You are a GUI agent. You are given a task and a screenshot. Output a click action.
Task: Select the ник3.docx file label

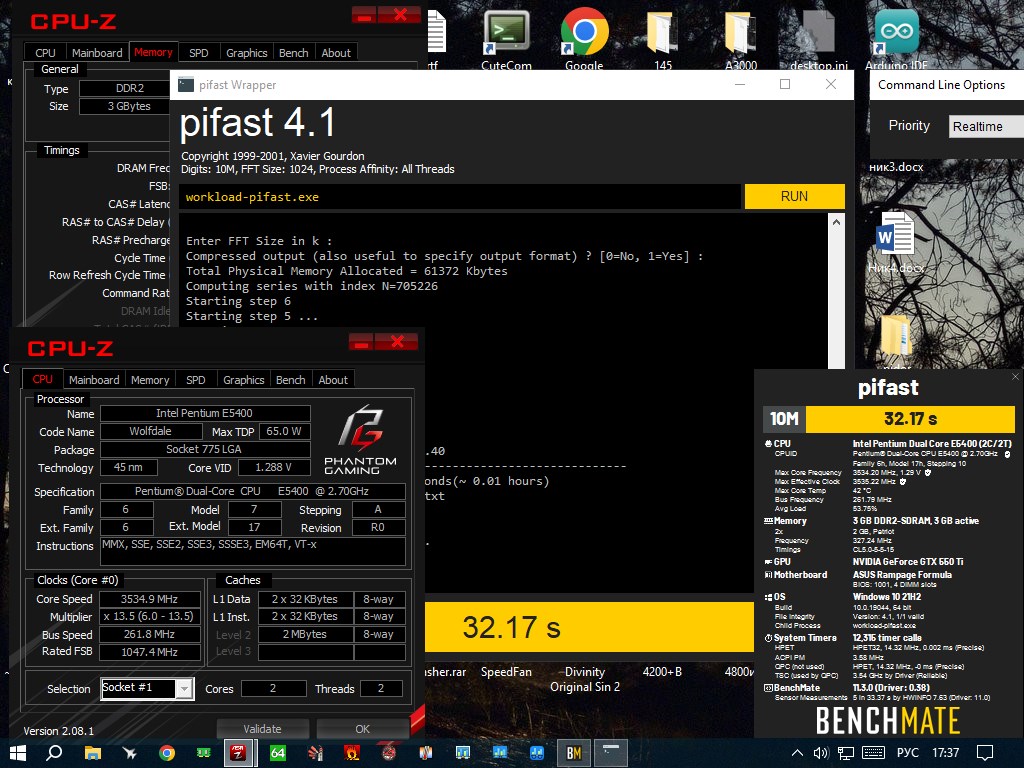click(x=896, y=167)
